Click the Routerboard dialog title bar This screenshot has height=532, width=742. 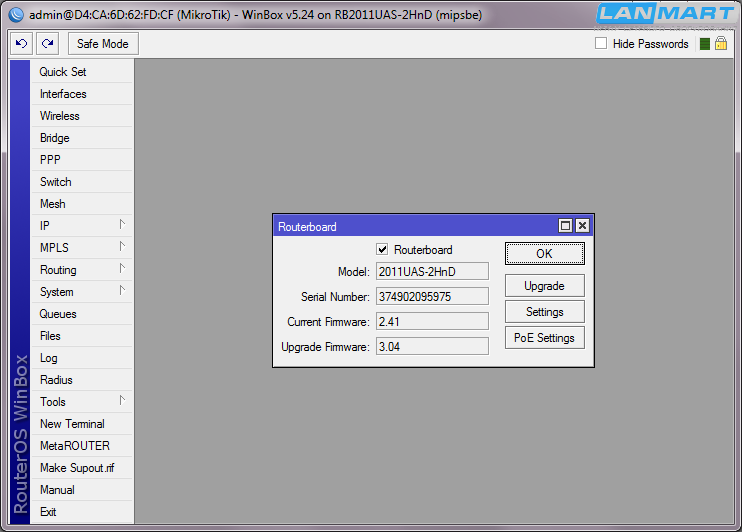click(416, 226)
